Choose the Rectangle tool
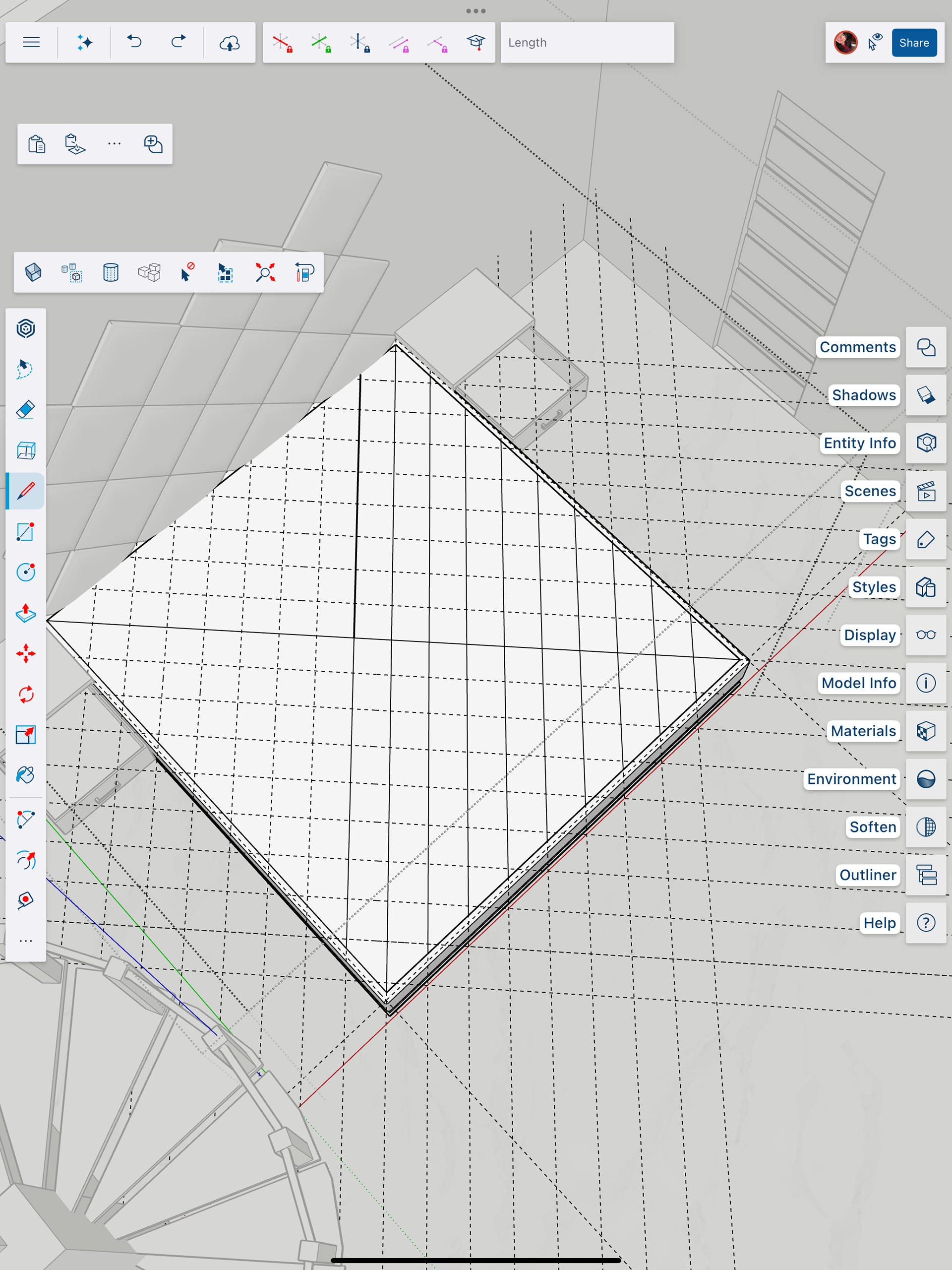 (x=25, y=532)
